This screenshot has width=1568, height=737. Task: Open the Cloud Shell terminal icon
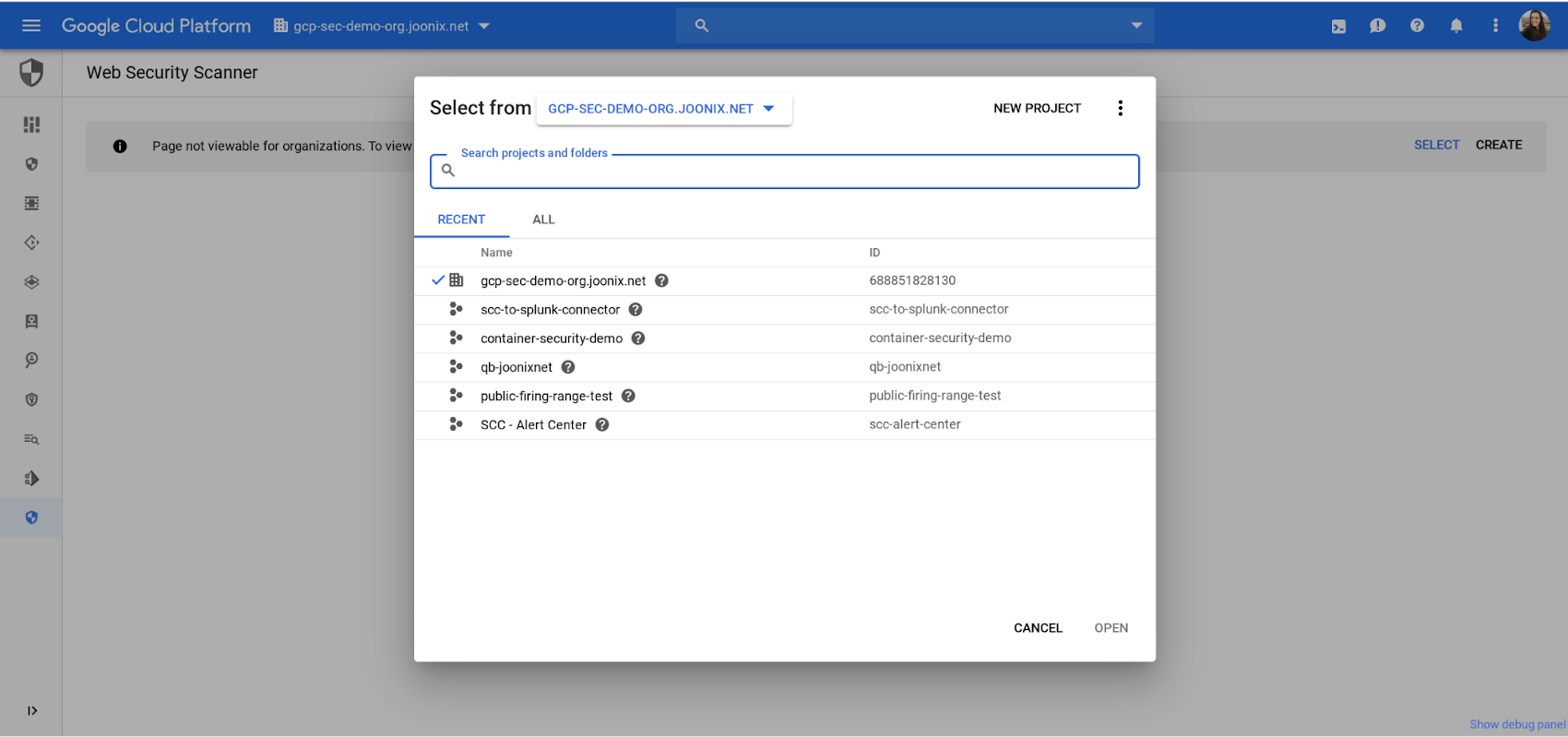(x=1338, y=26)
